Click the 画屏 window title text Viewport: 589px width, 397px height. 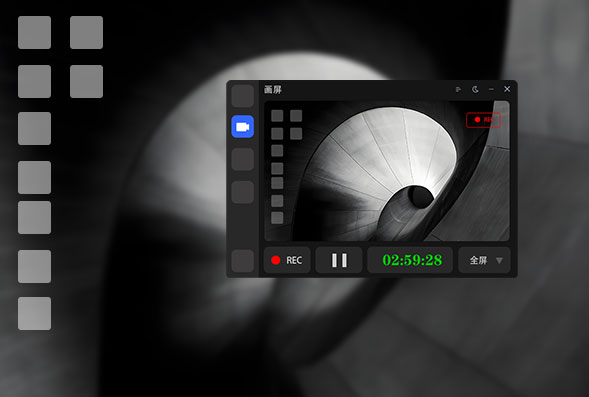273,89
